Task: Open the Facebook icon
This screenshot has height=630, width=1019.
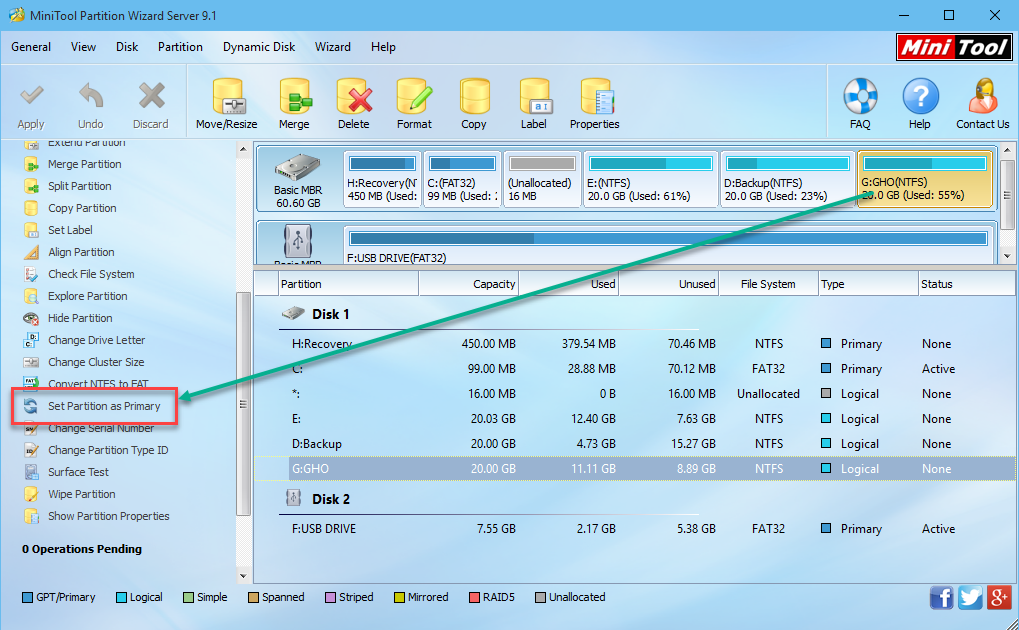Action: (941, 597)
